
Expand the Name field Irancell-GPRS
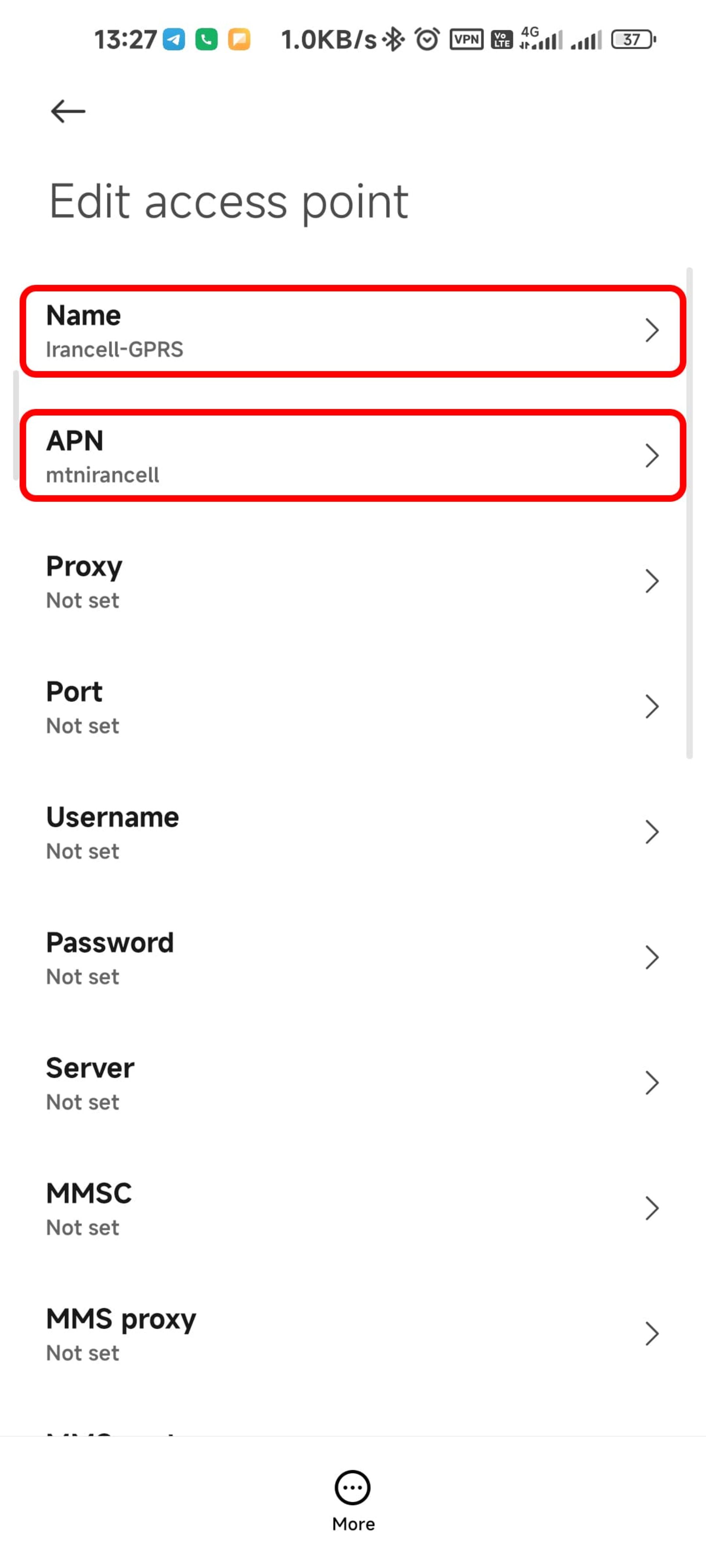(353, 330)
